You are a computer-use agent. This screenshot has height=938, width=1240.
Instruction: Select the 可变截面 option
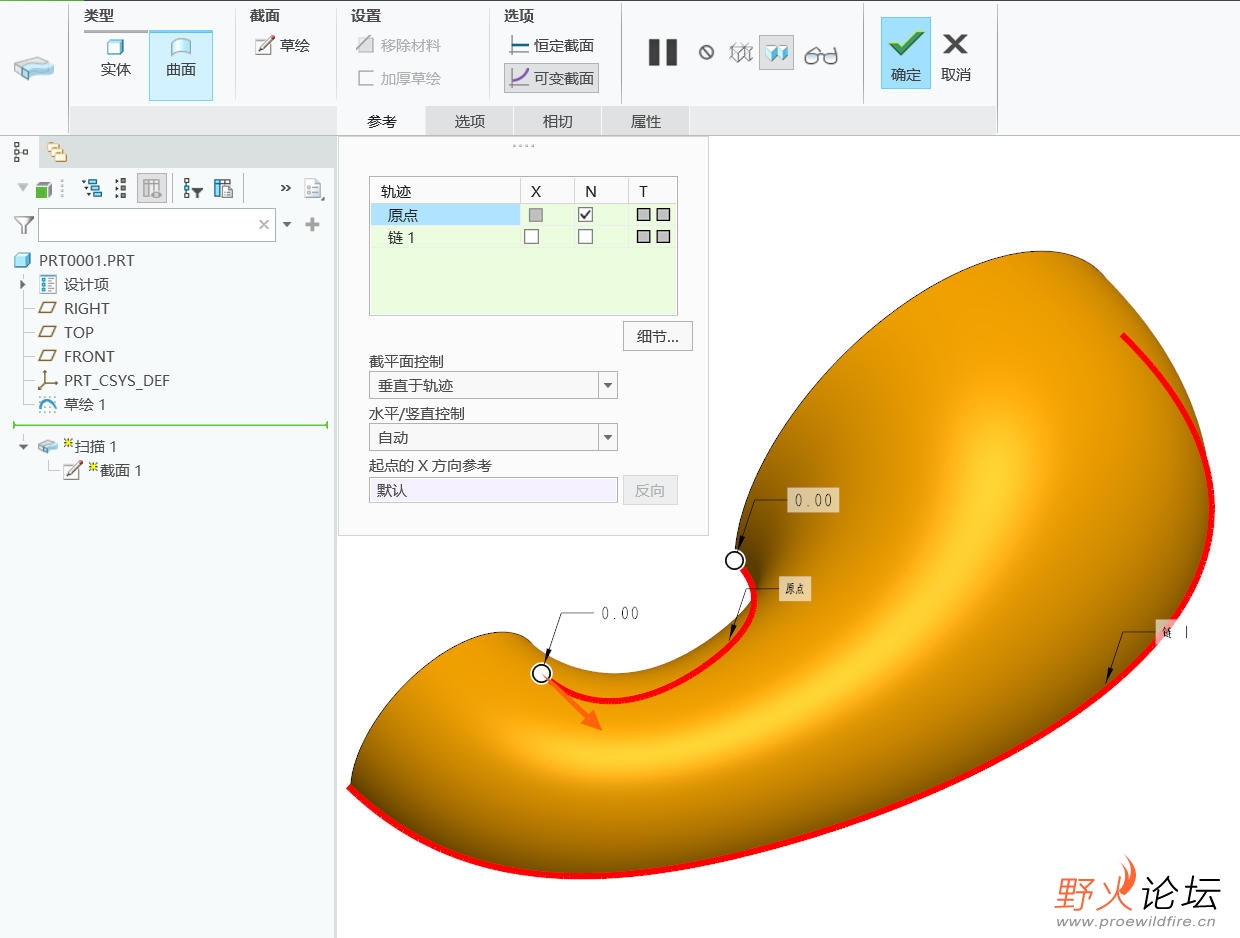(552, 78)
